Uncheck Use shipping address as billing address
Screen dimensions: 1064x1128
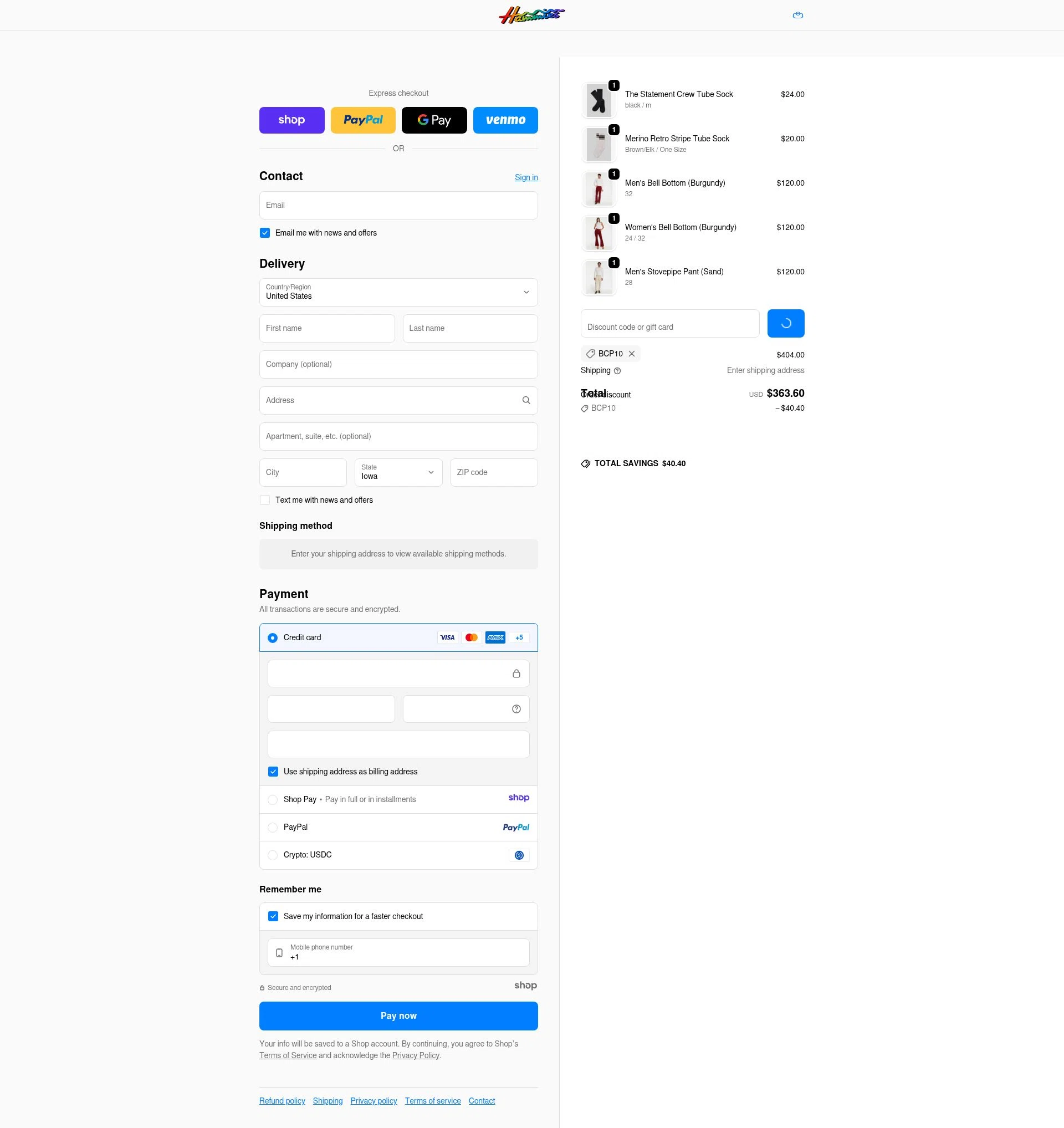273,772
